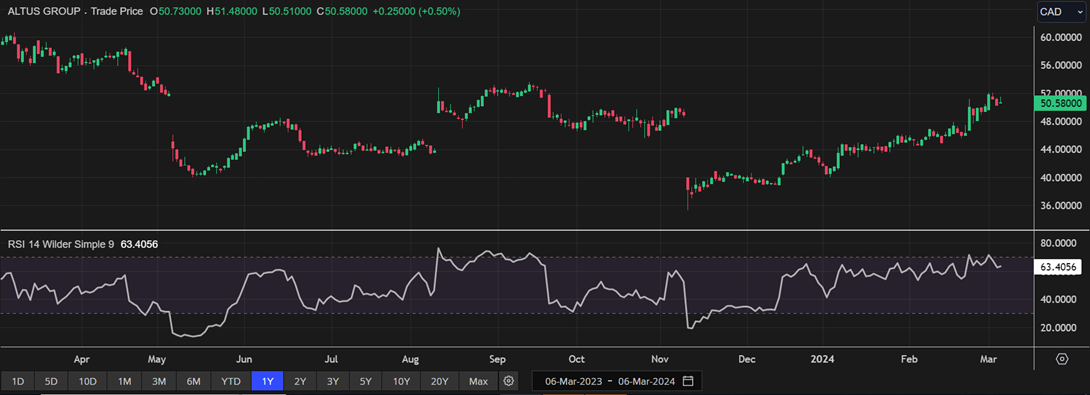Image resolution: width=1090 pixels, height=395 pixels.
Task: Select the 10Y time range
Action: (401, 381)
